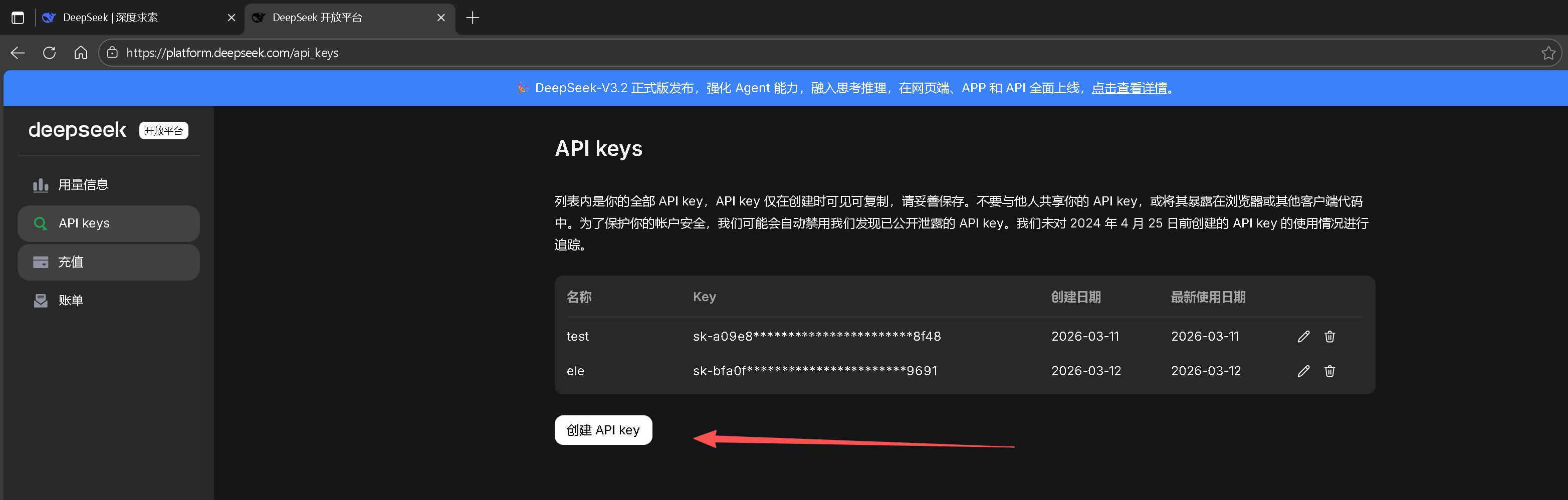Close the DeepSeek 开放平台 tab
The height and width of the screenshot is (500, 1568).
[441, 18]
